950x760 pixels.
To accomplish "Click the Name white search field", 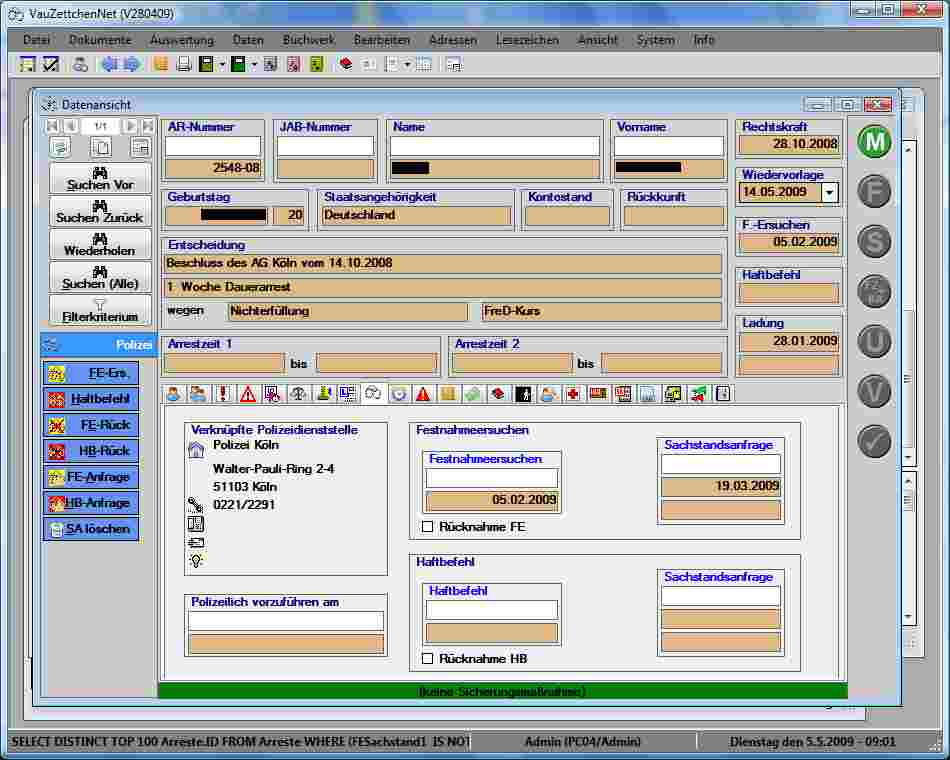I will 494,146.
